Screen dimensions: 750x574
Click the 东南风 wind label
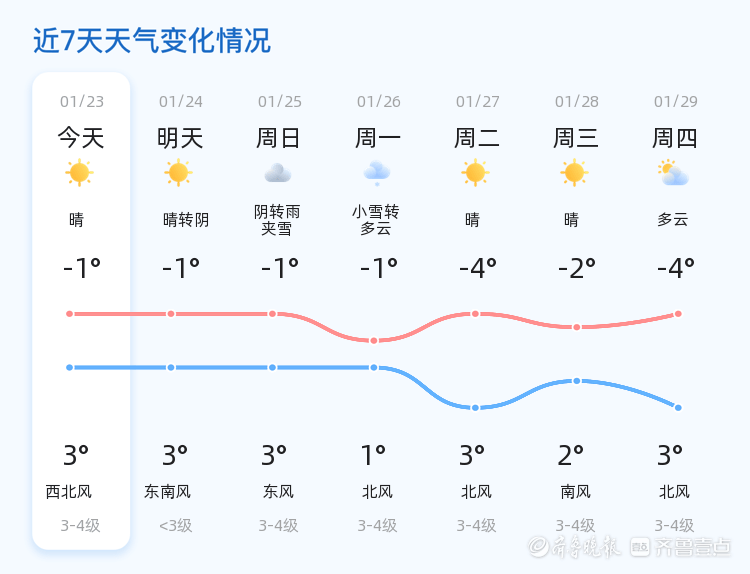point(168,492)
